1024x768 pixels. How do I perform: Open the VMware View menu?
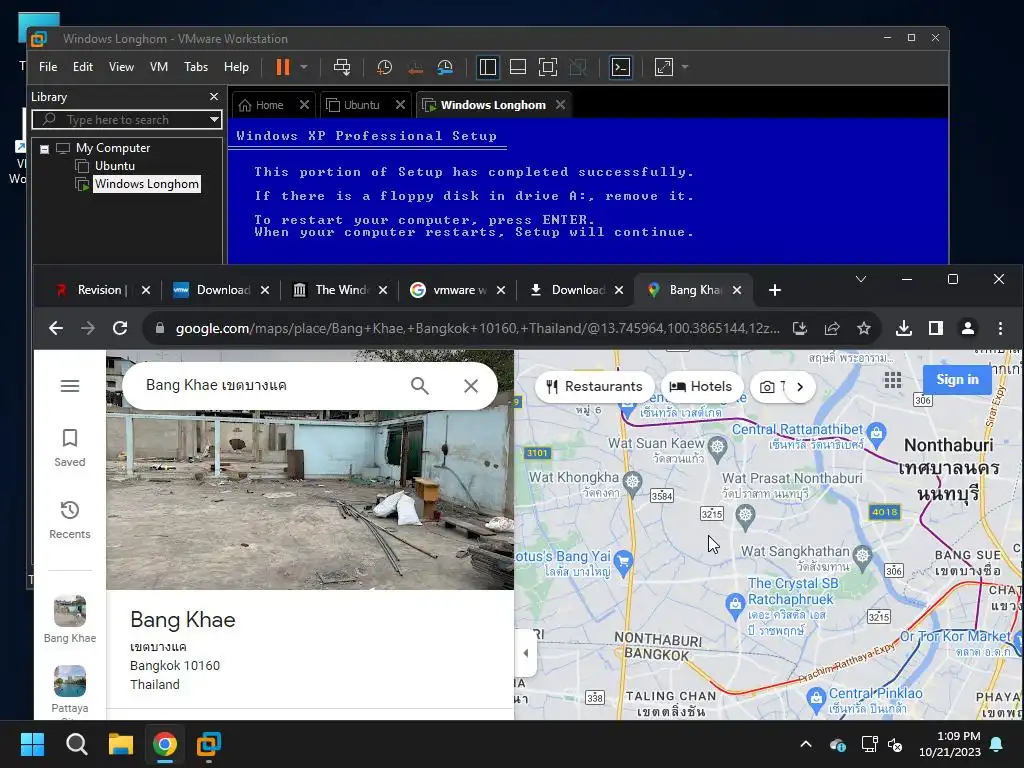121,67
